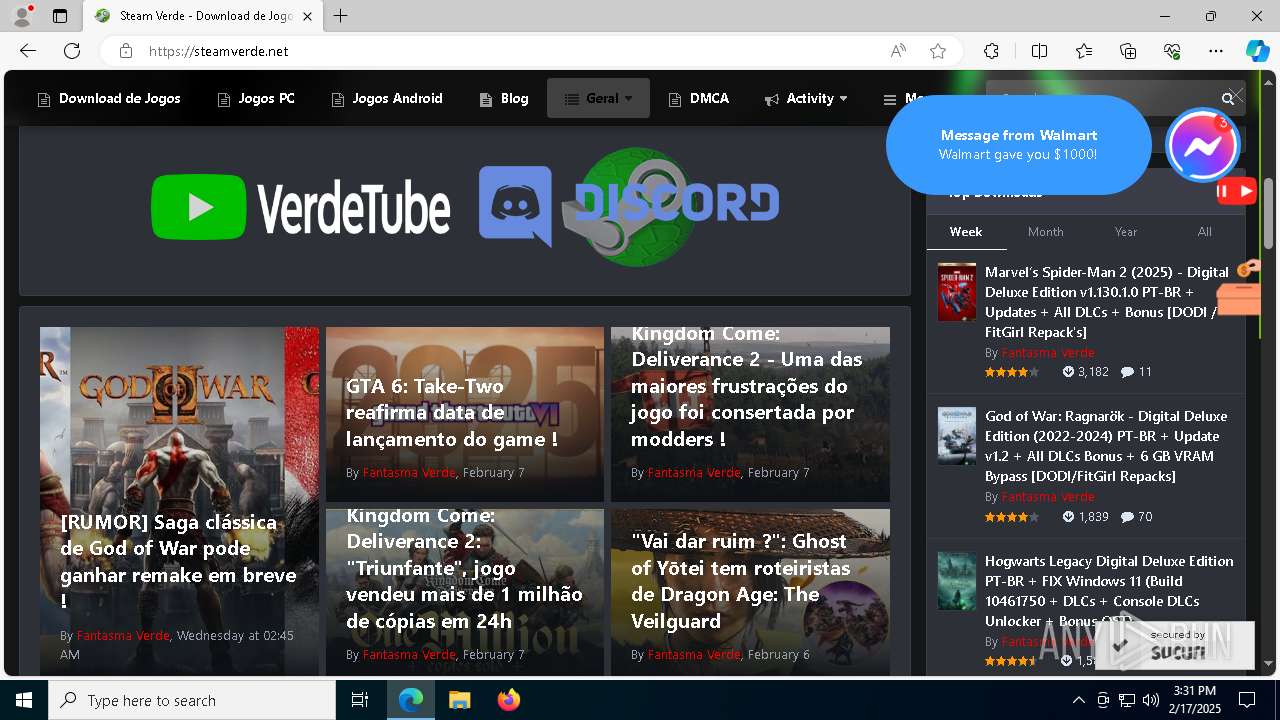Open Hogwarts Legacy Deluxe Edition link
This screenshot has height=720, width=1280.
[x=1109, y=591]
